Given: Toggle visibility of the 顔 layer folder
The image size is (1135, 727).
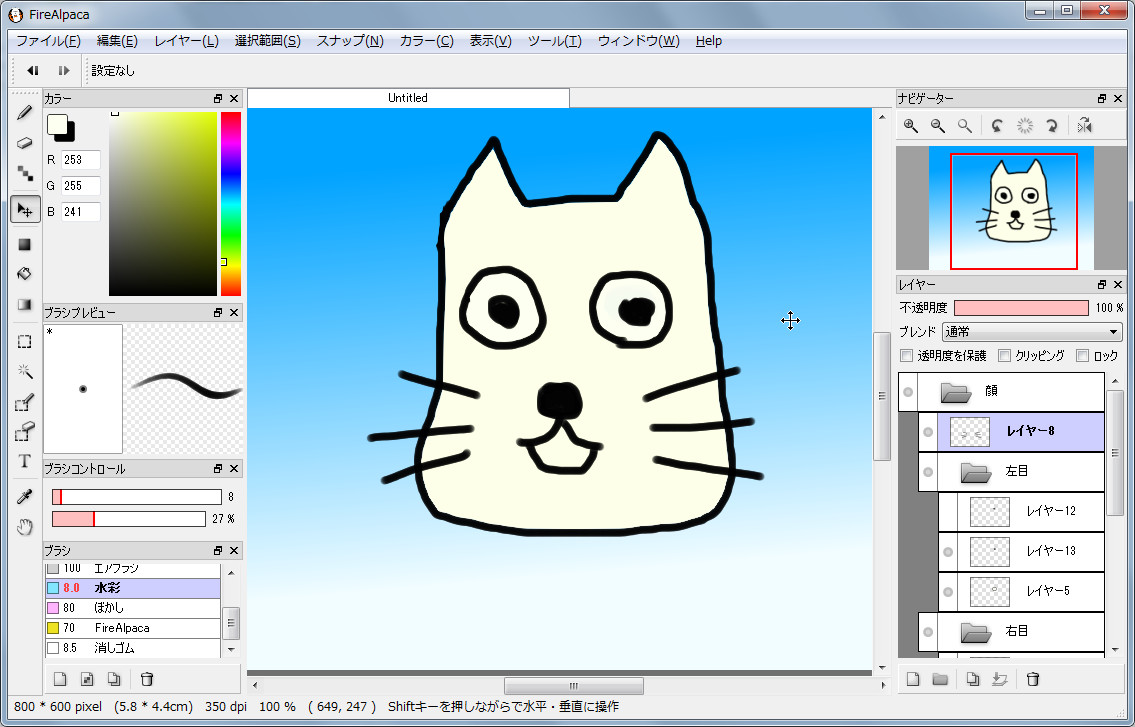Looking at the screenshot, I should click(908, 392).
